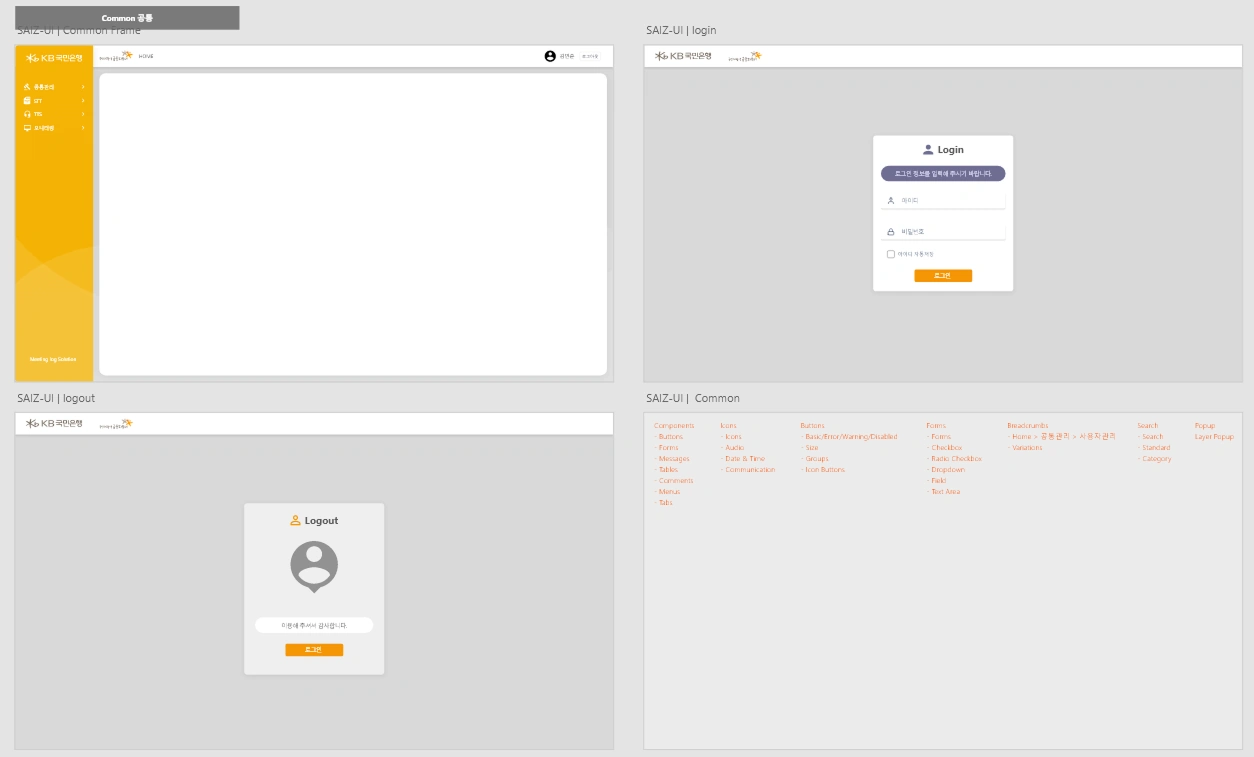Focus the password input field on login card
This screenshot has height=757, width=1254.
pyautogui.click(x=943, y=231)
